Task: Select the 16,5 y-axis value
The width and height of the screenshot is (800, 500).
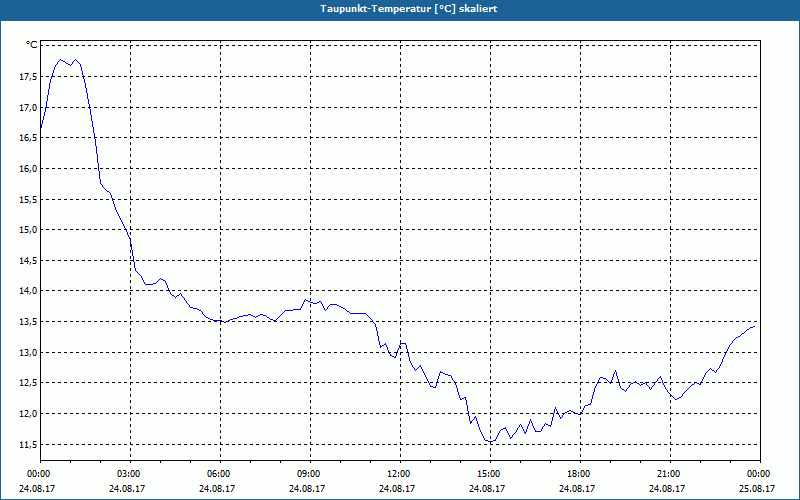Action: (28, 138)
